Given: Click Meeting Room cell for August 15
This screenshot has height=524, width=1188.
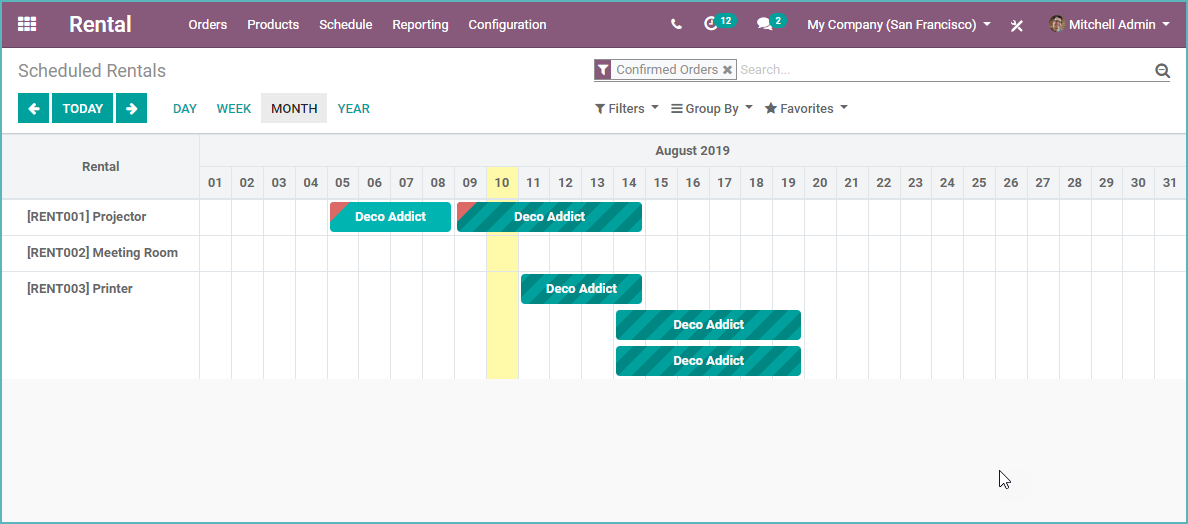Looking at the screenshot, I should coord(661,253).
